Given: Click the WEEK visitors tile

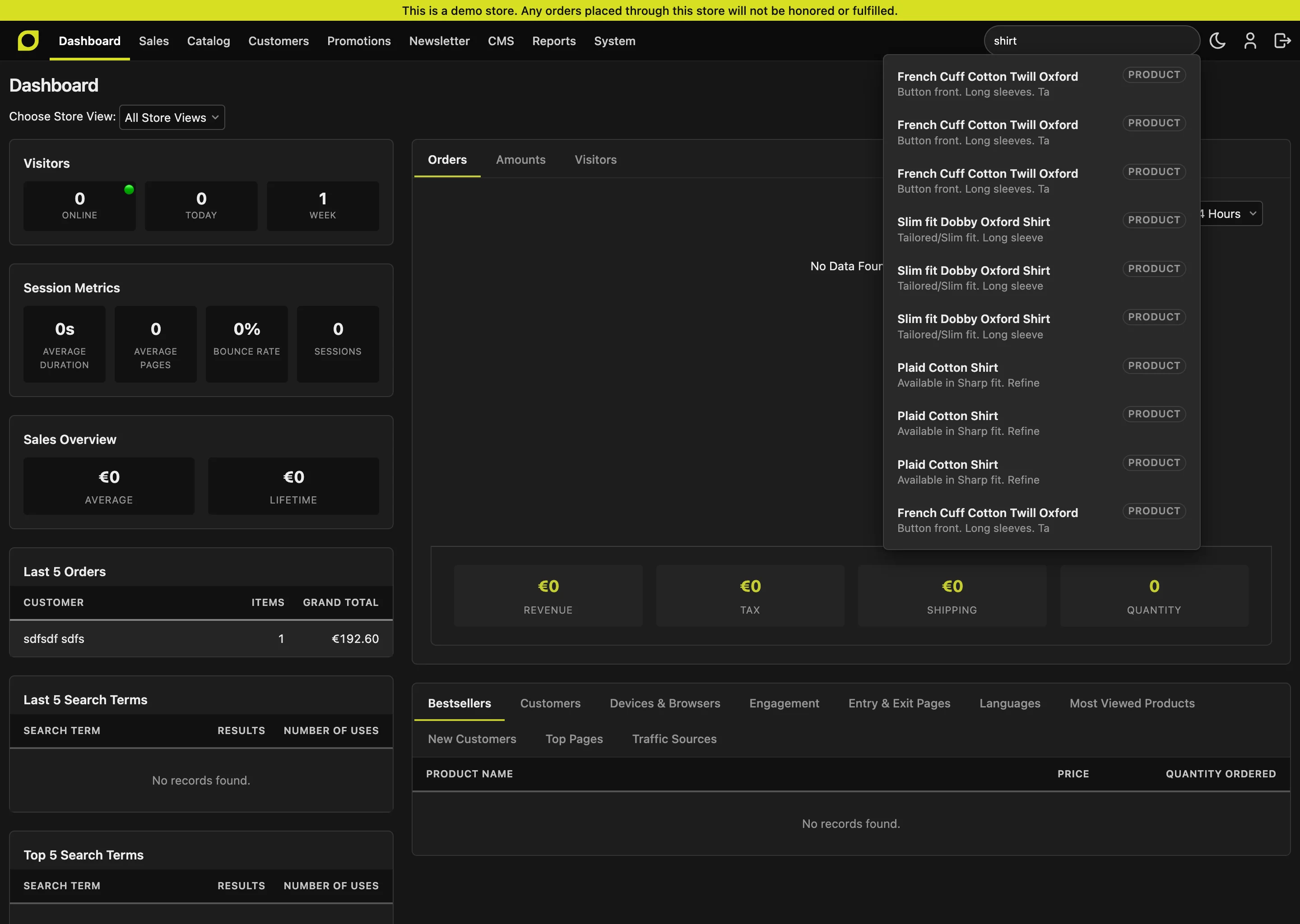Looking at the screenshot, I should [x=323, y=206].
